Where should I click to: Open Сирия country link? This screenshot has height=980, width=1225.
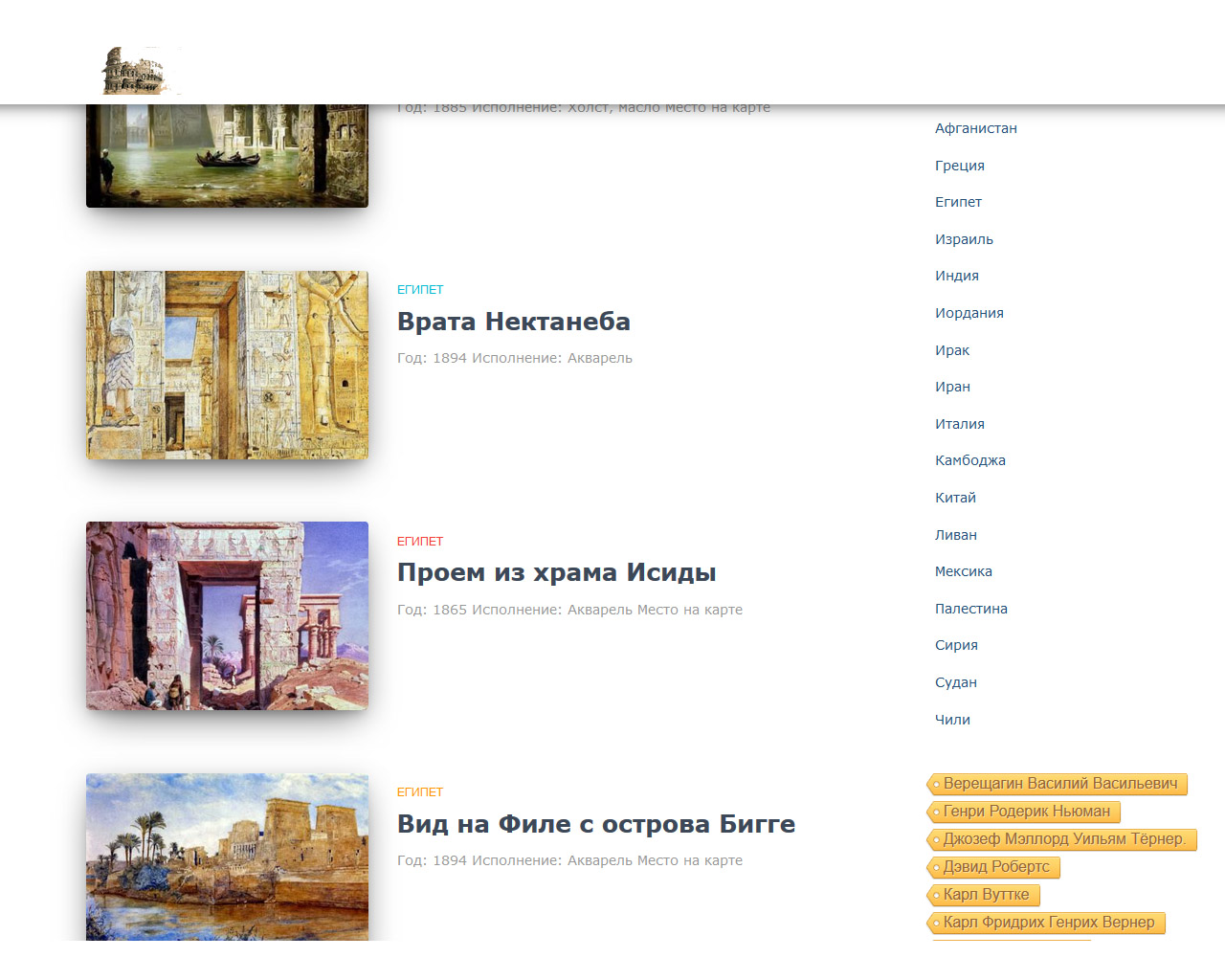click(956, 645)
